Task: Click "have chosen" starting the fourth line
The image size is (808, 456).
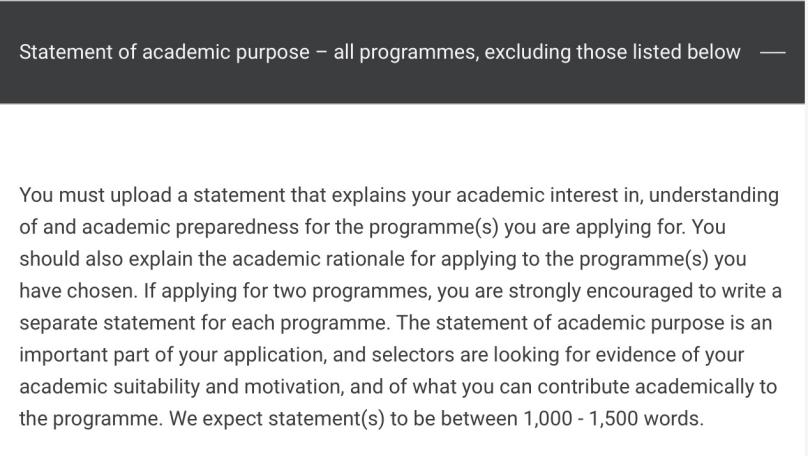Action: tap(78, 291)
